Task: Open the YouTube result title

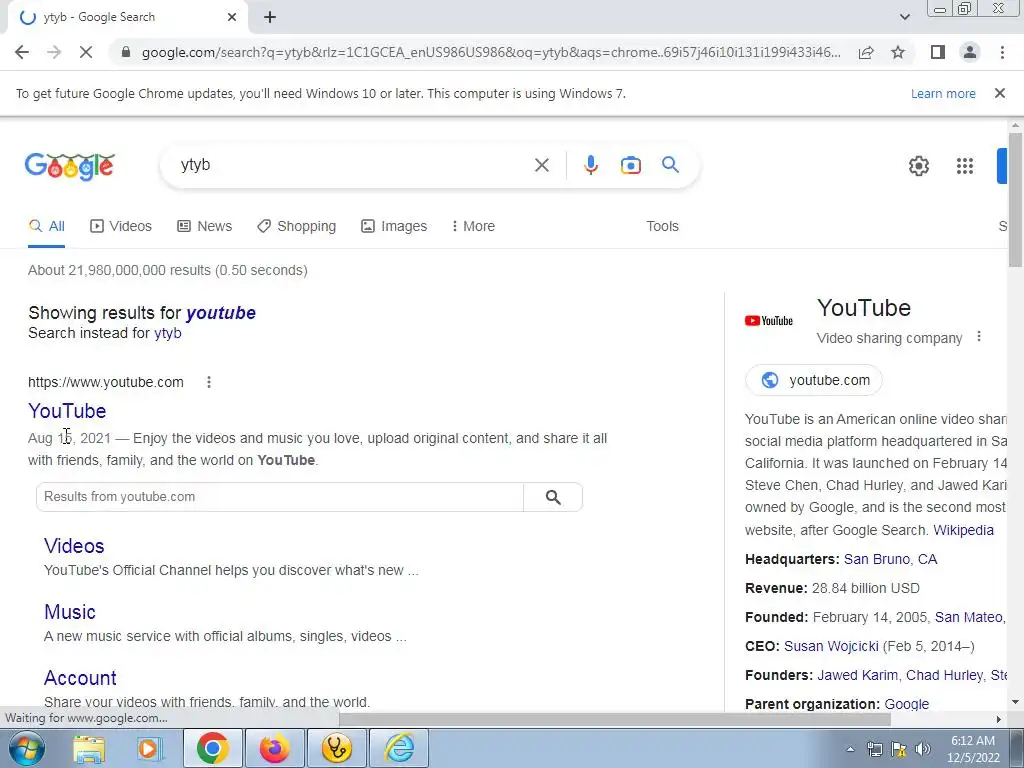Action: click(x=67, y=411)
